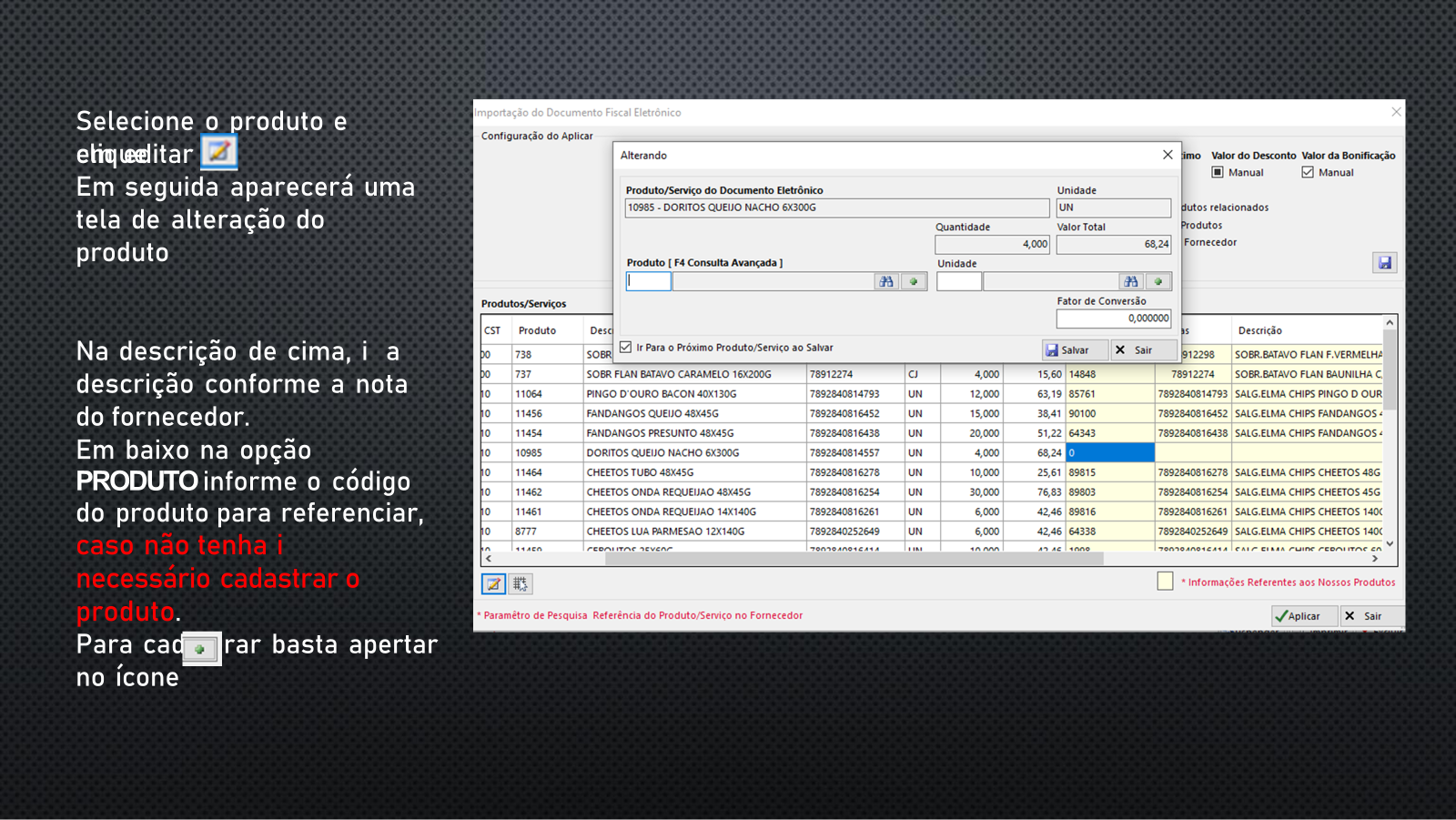The height and width of the screenshot is (820, 1456).
Task: Click green add-product icon beside Produto field
Action: click(914, 282)
